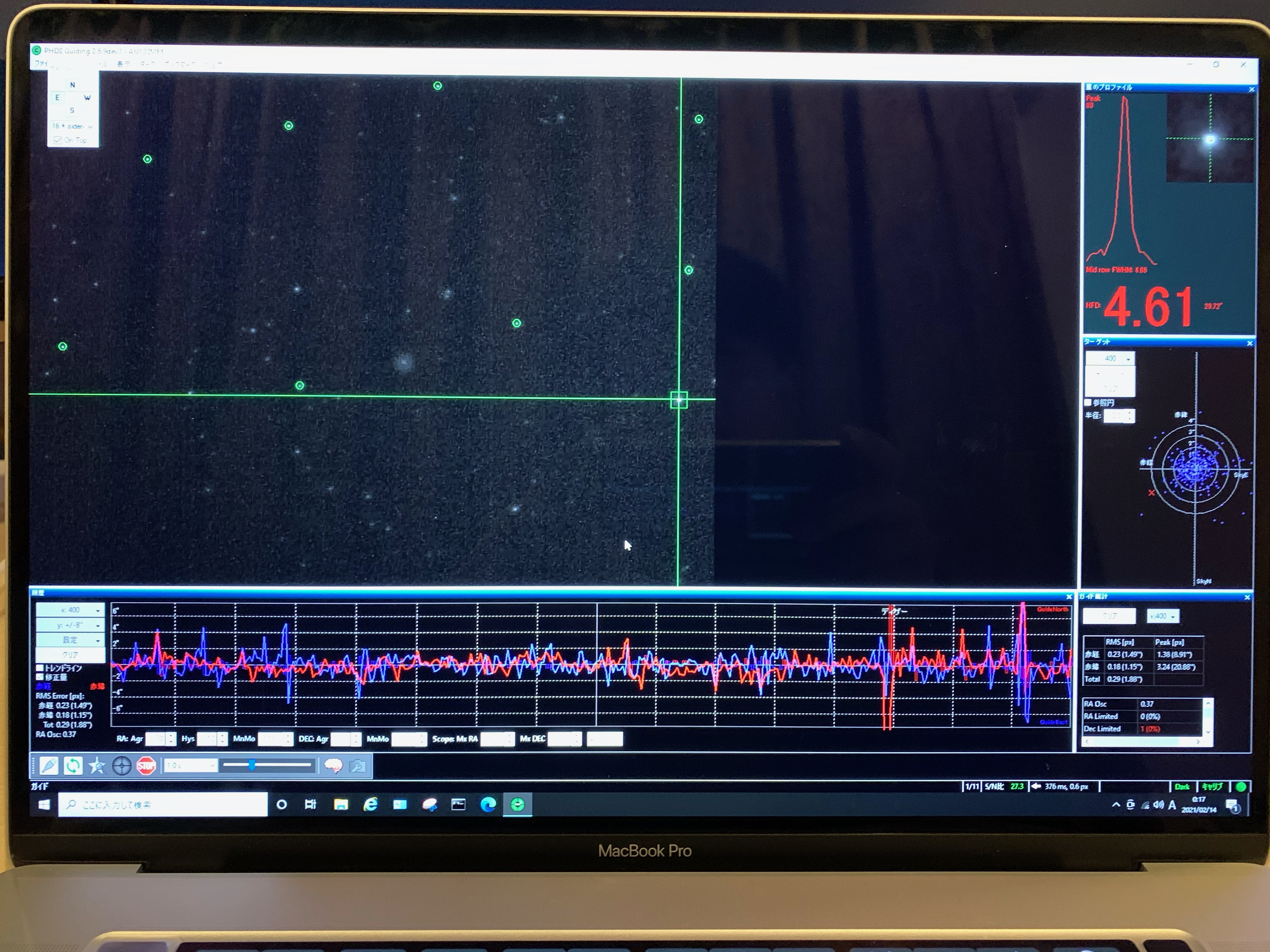The width and height of the screenshot is (1270, 952).
Task: Toggle the 修正量 checkbox
Action: (40, 677)
